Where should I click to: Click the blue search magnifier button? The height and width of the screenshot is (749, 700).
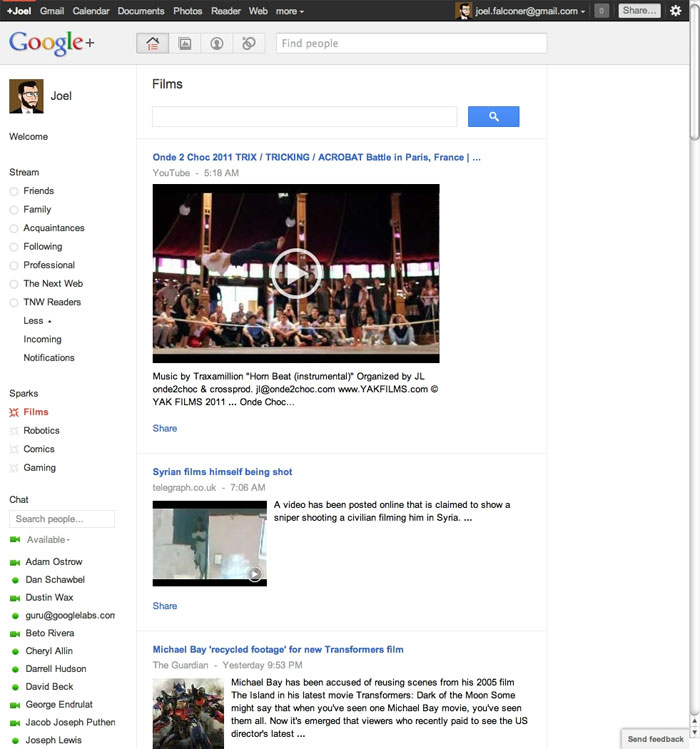(494, 117)
